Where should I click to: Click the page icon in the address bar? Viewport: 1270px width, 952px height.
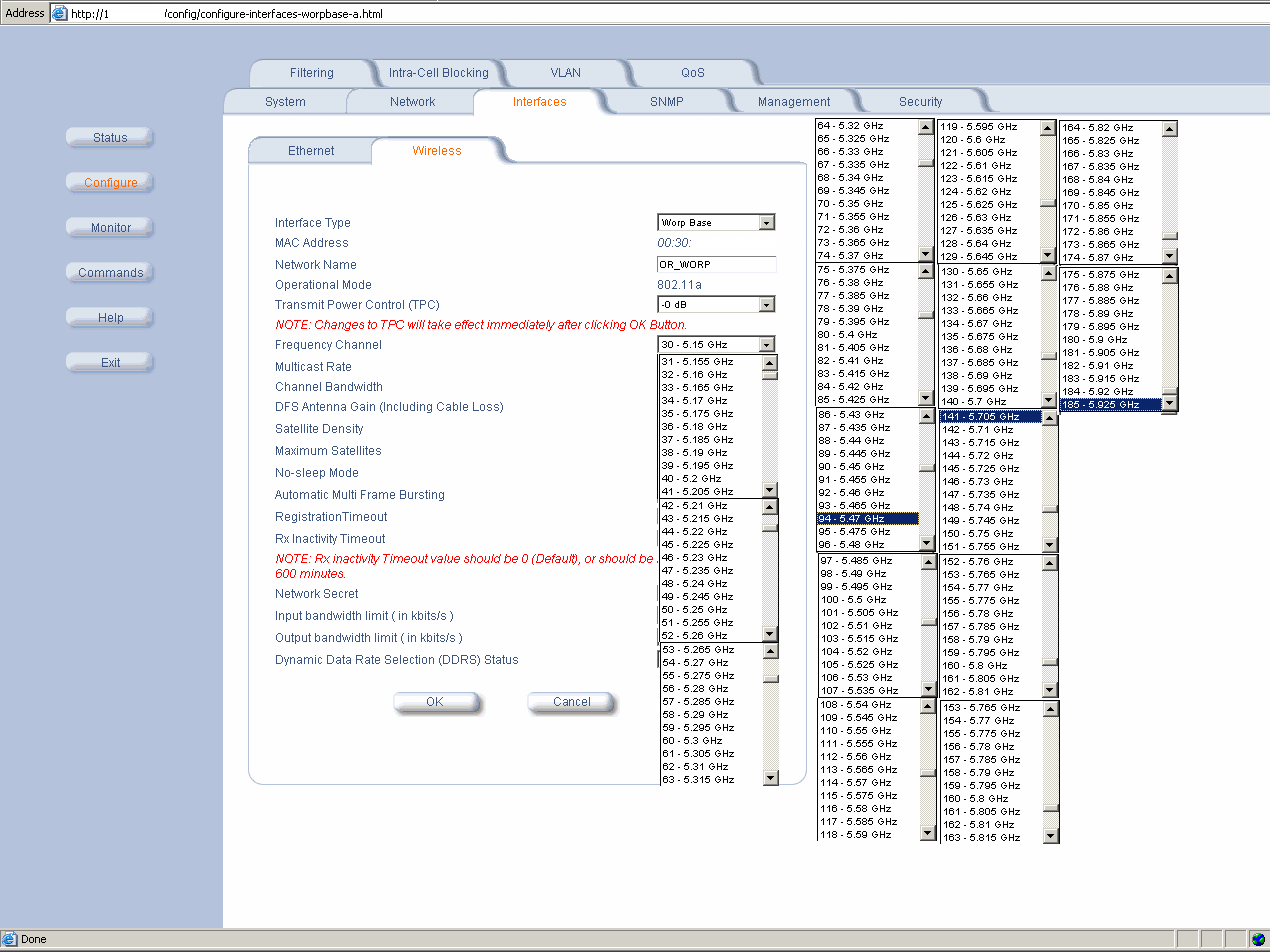[59, 14]
